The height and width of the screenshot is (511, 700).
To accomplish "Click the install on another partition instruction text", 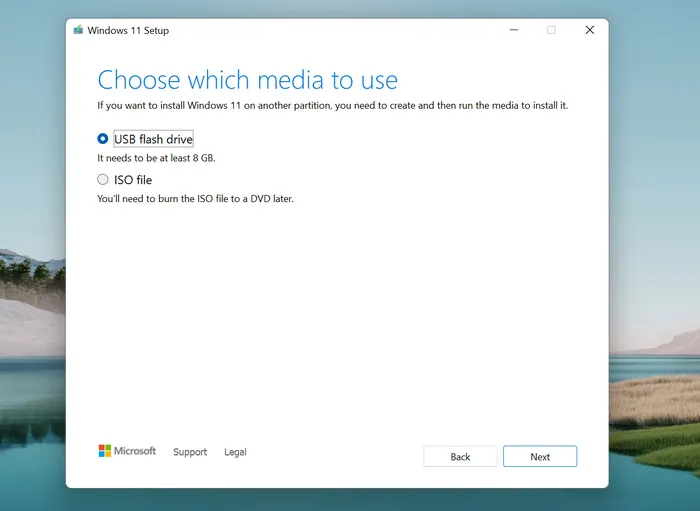I will click(333, 106).
